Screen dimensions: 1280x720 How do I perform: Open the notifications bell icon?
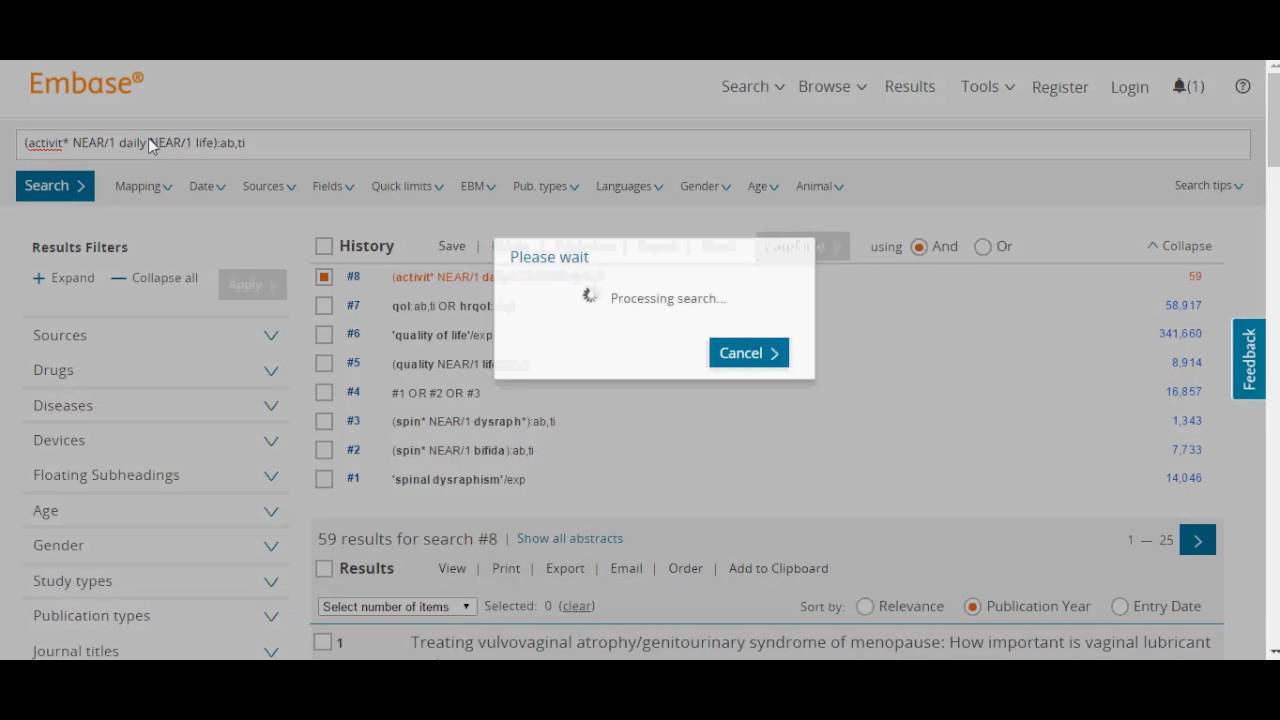tap(1180, 86)
